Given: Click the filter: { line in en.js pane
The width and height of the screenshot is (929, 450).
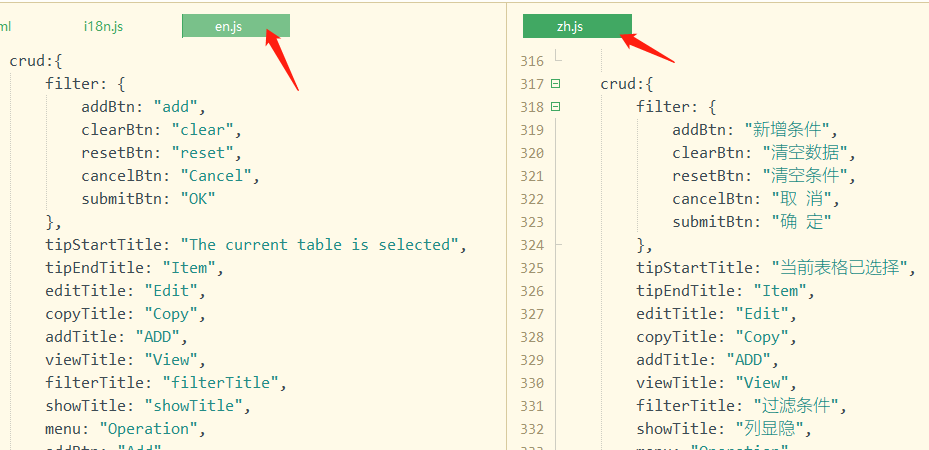Looking at the screenshot, I should click(x=85, y=84).
